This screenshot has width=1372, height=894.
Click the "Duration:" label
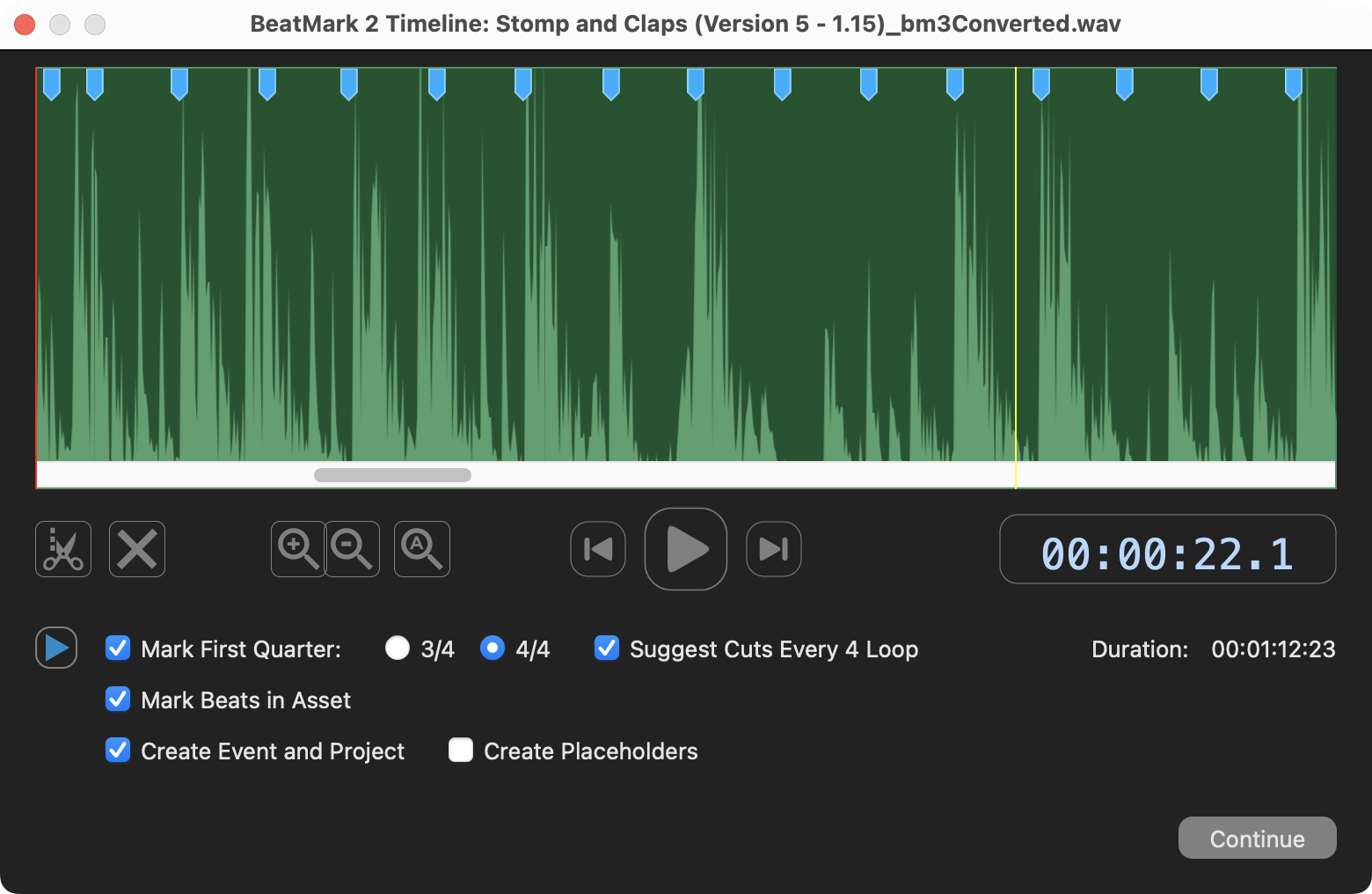pyautogui.click(x=1140, y=649)
